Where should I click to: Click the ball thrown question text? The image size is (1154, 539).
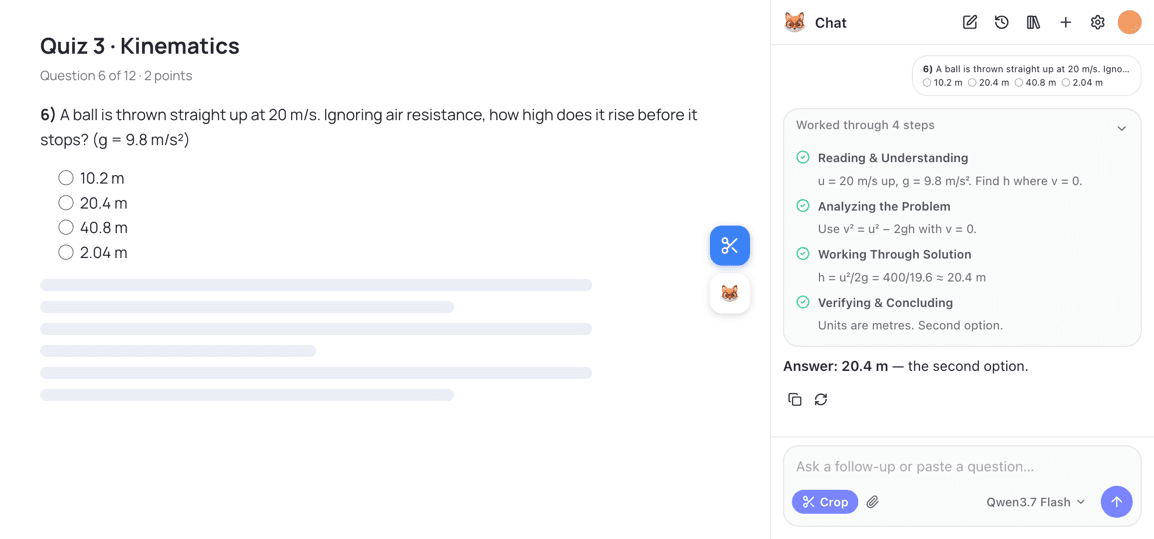[x=369, y=127]
